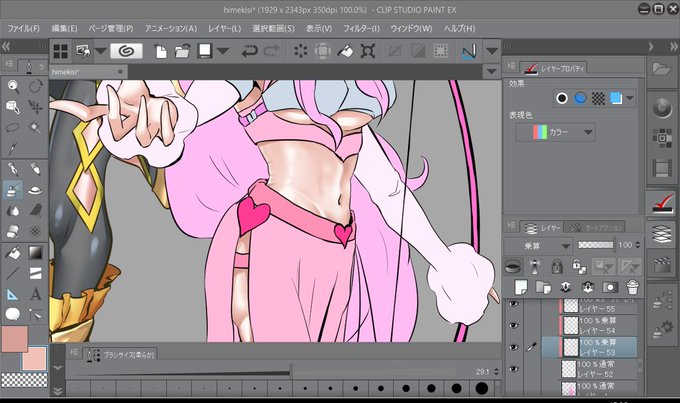Screen dimensions: 680x403
Task: Delete the selected layer with trash icon
Action: coord(633,287)
